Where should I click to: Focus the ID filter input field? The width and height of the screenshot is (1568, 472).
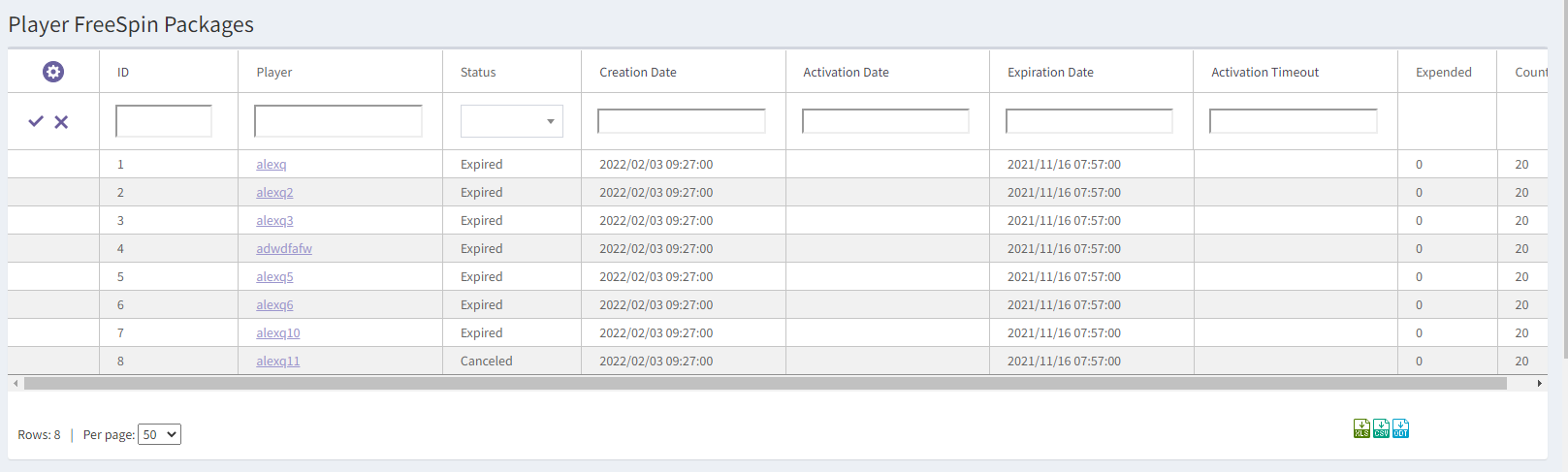coord(163,121)
